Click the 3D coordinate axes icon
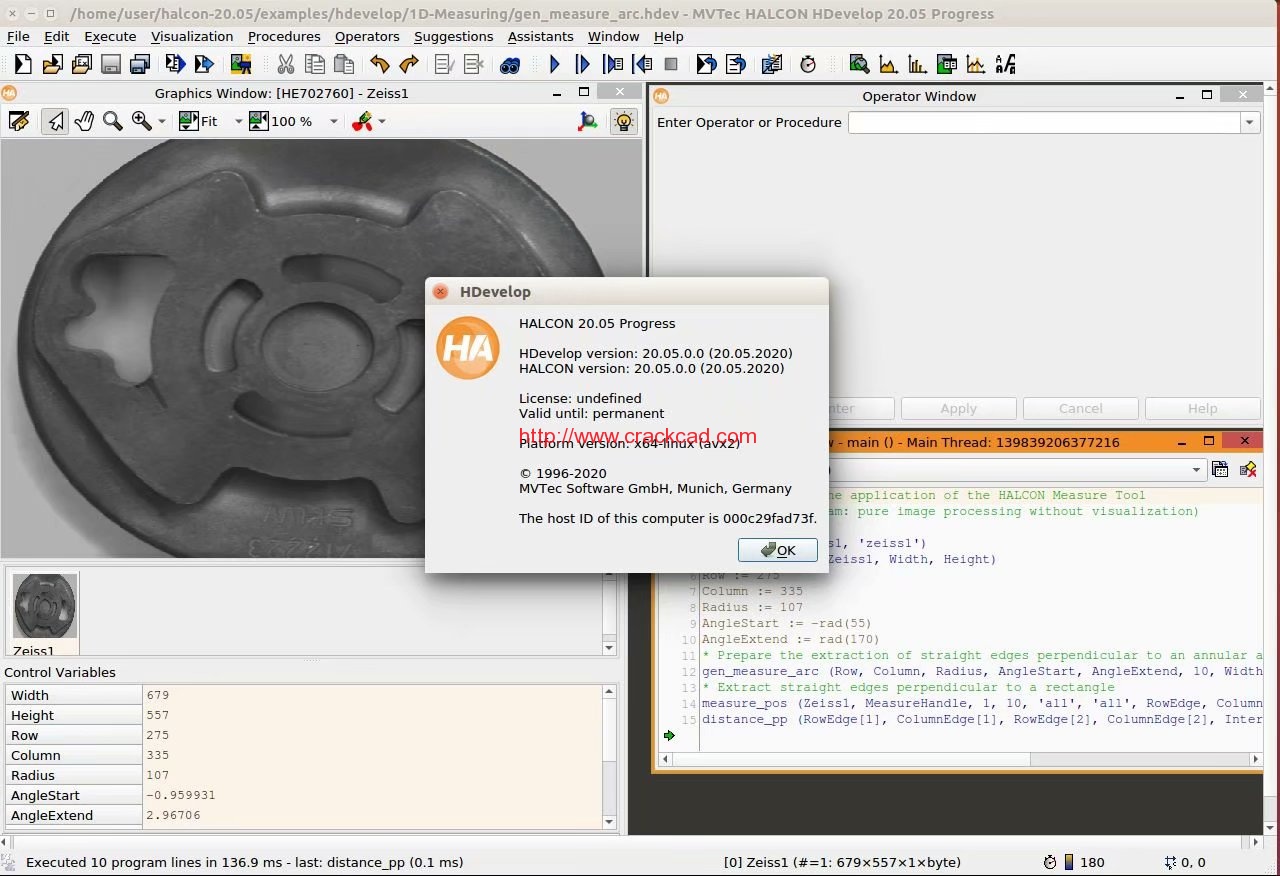The width and height of the screenshot is (1280, 876). (x=589, y=121)
